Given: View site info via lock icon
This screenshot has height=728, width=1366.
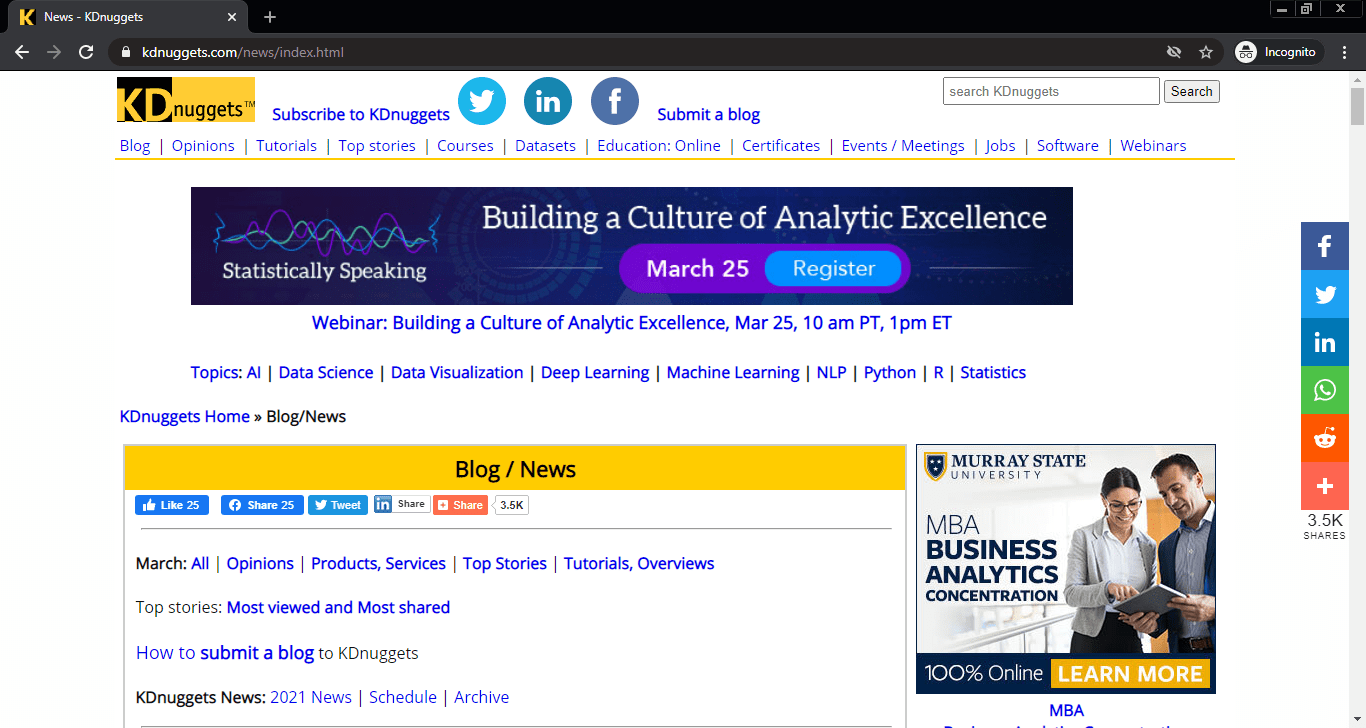Looking at the screenshot, I should tap(126, 52).
